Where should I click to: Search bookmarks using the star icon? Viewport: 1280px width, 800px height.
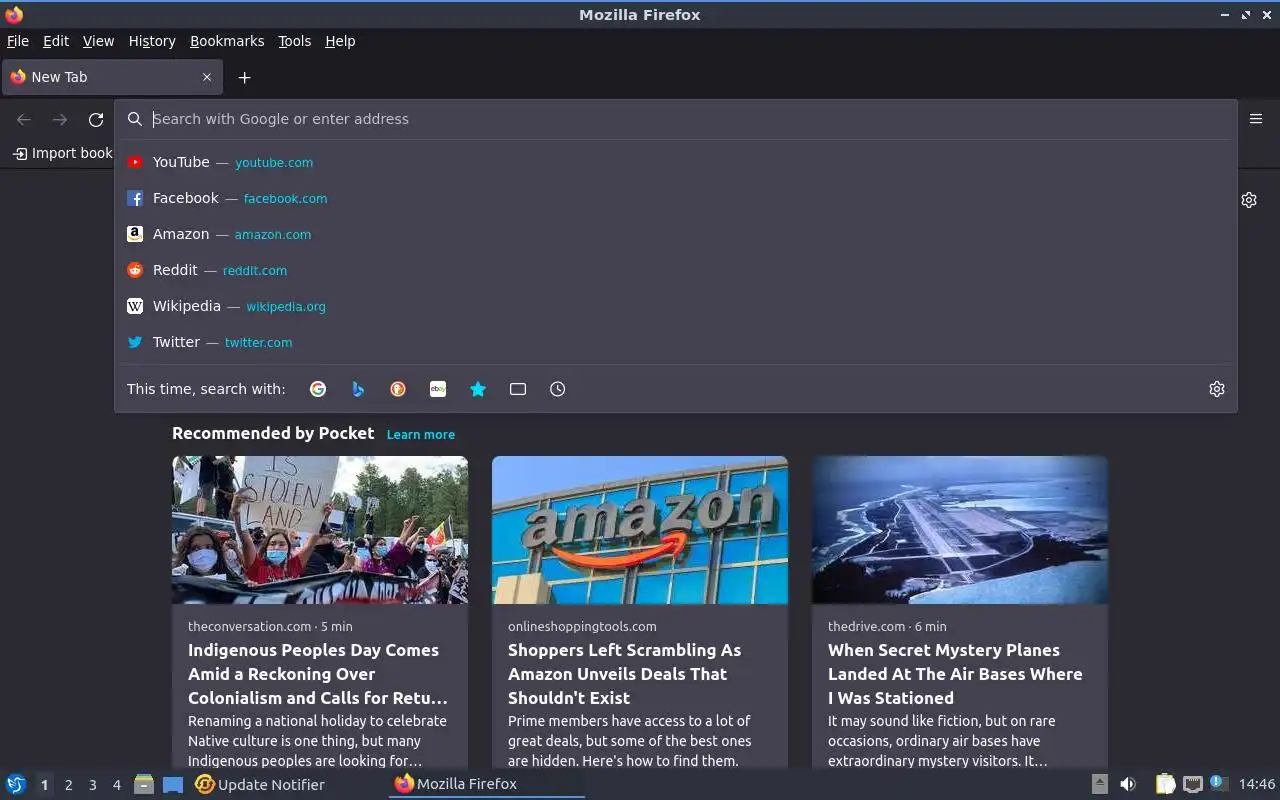coord(478,389)
